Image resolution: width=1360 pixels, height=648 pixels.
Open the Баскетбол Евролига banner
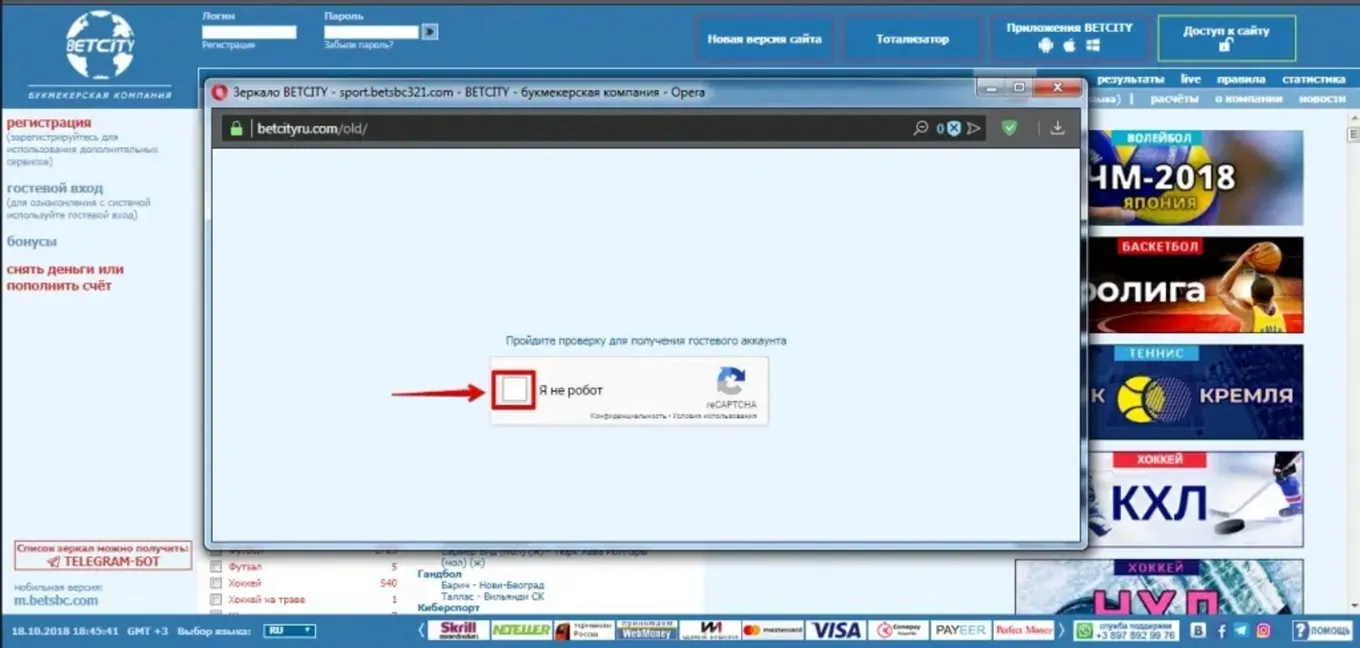pos(1195,285)
